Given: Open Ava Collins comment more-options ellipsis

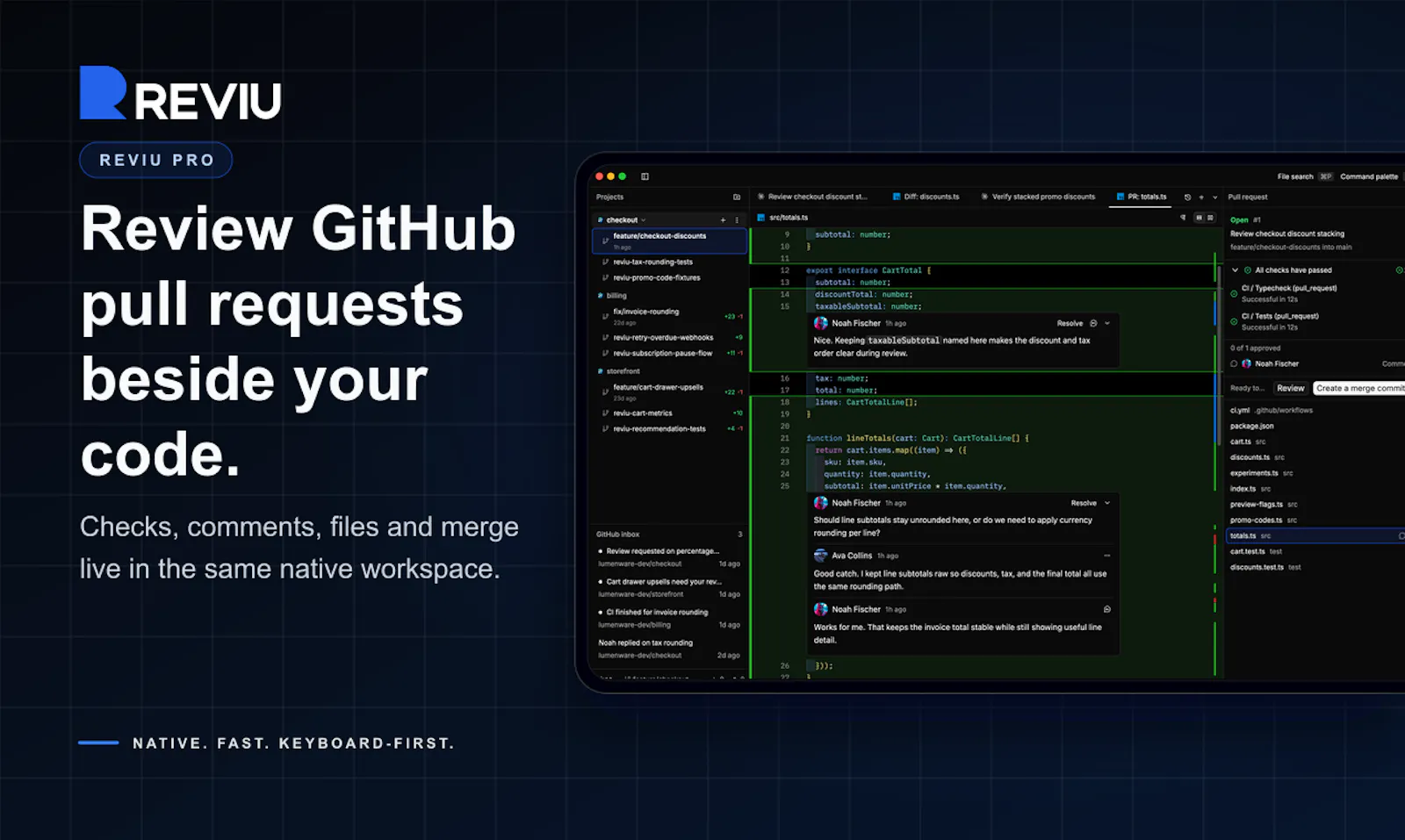Looking at the screenshot, I should pos(1106,556).
